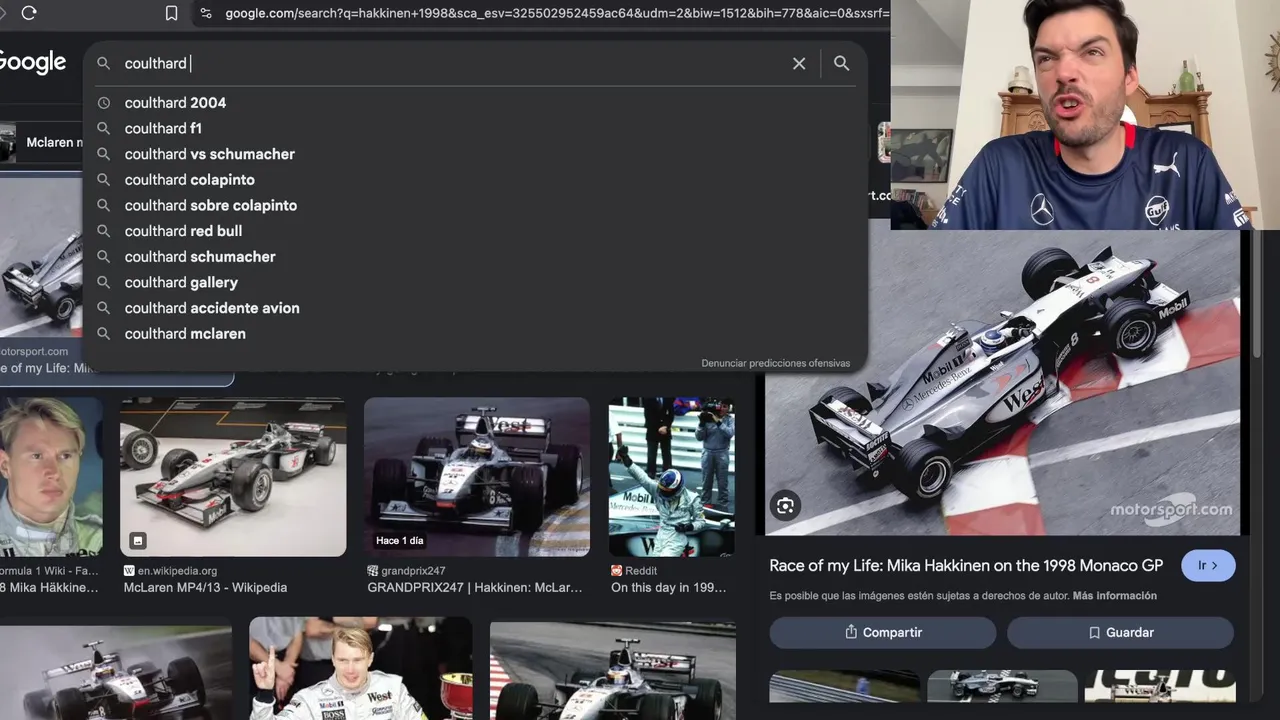1280x720 pixels.
Task: Choose suggestion 'coulthard red bull'
Action: point(475,231)
